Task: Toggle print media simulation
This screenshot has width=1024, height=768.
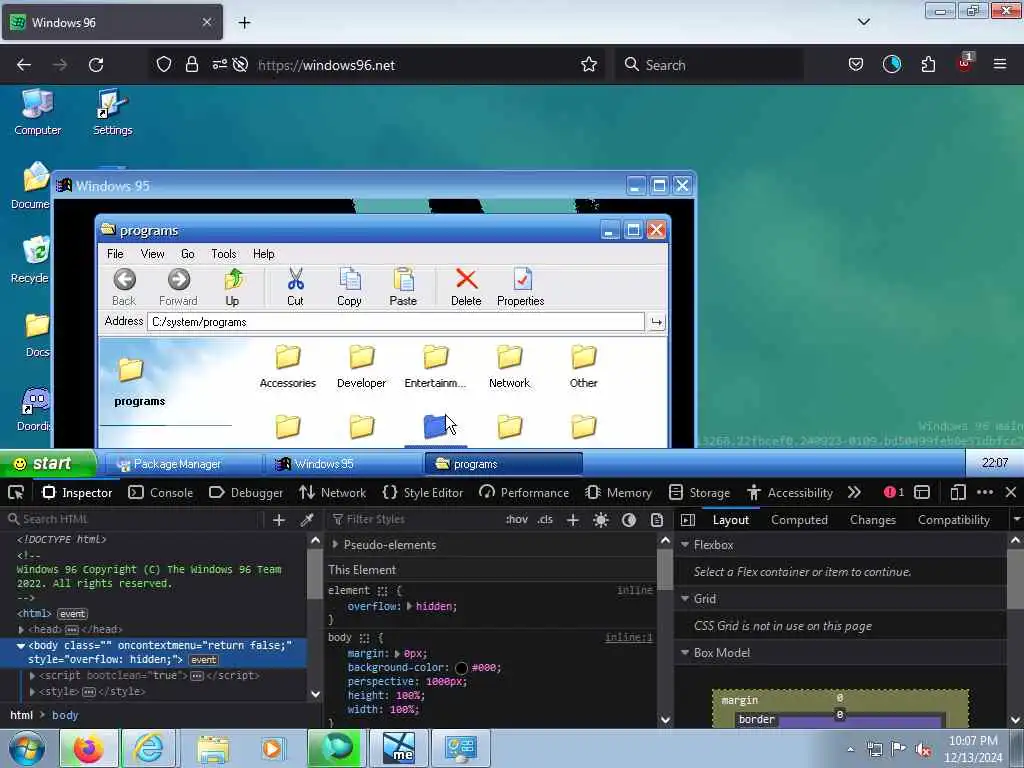Action: coord(657,520)
